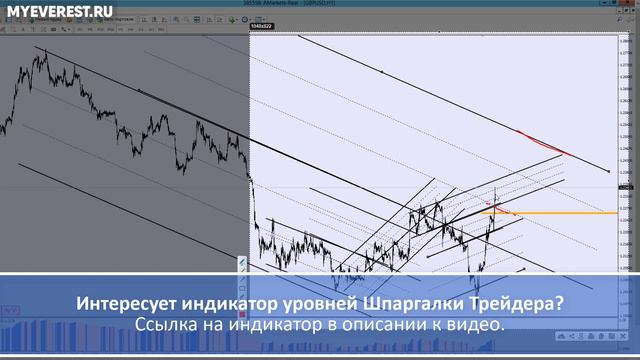
Task: Click the 1048x522 selection size label
Action: [261, 26]
